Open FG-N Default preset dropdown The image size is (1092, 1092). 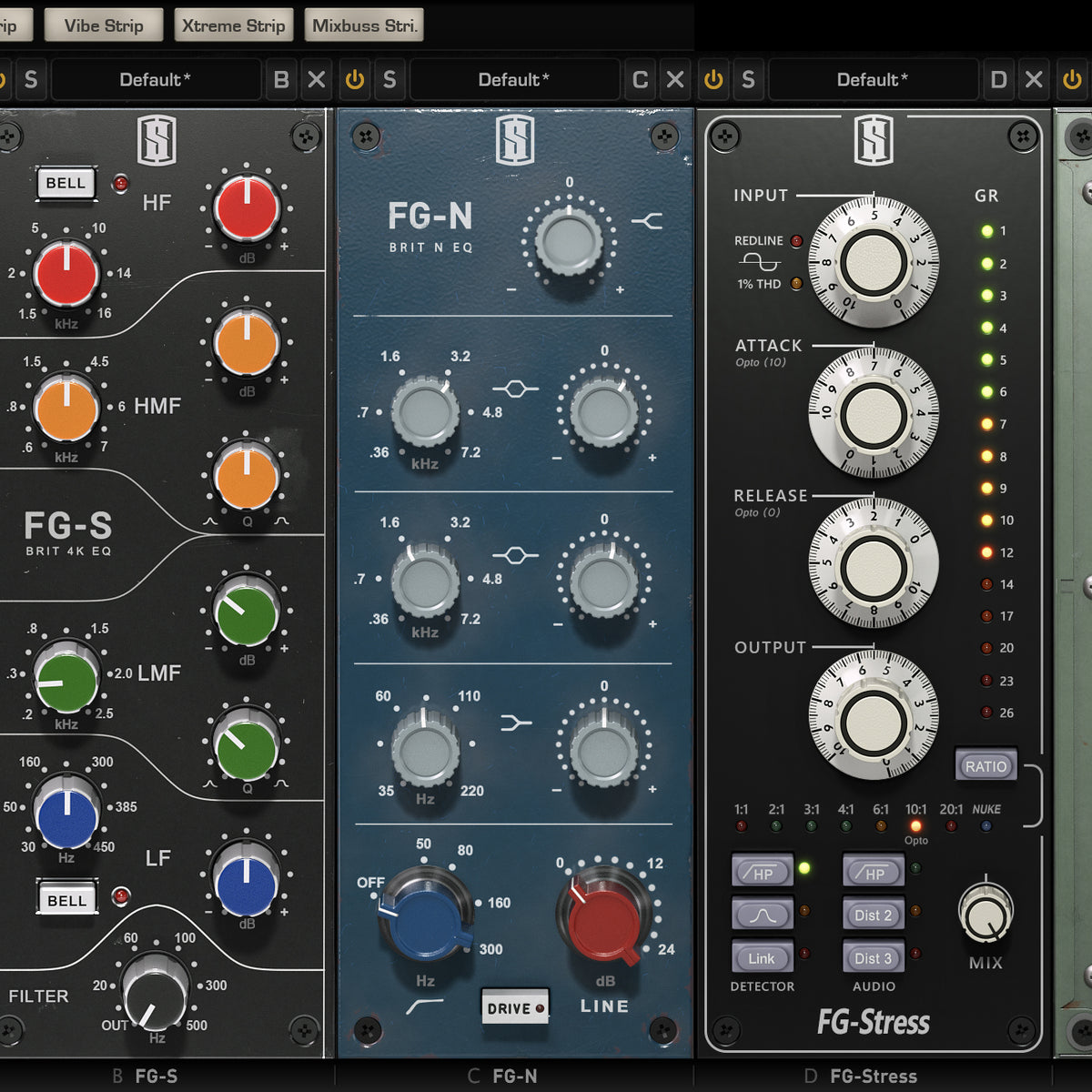pos(514,80)
